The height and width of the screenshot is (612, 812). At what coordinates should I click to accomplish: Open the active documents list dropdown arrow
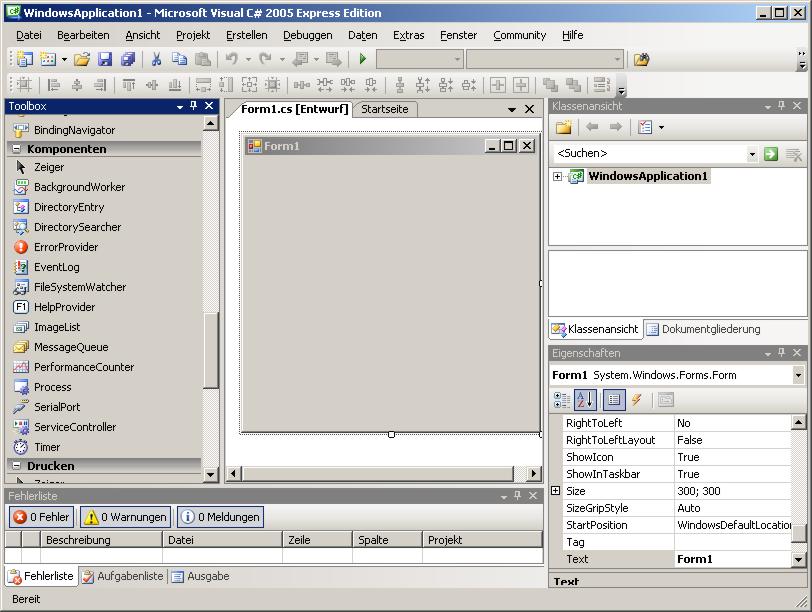(x=512, y=109)
